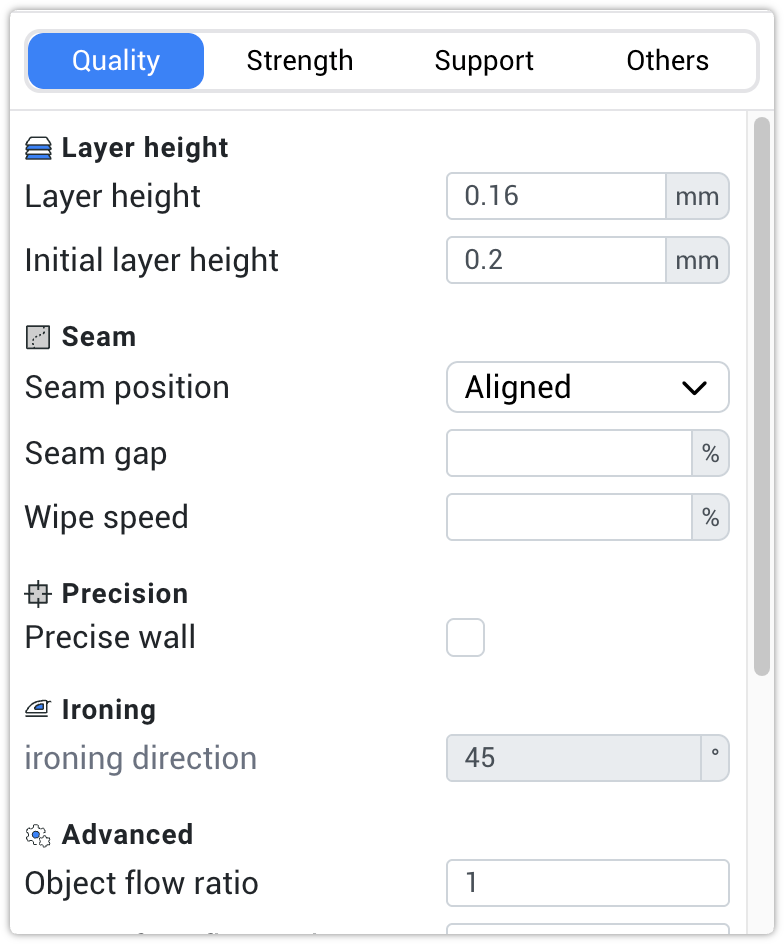Open the Seam position dropdown
Viewport: 784px width, 944px height.
587,387
